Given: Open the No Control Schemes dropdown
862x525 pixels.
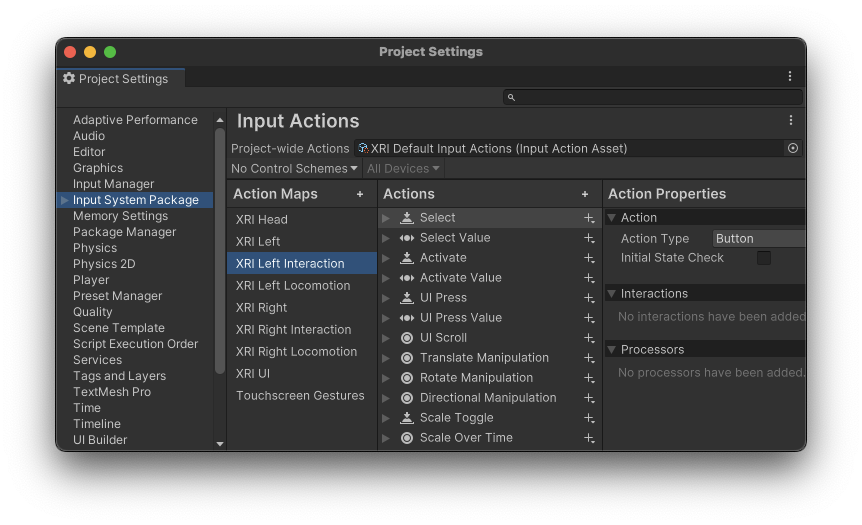Looking at the screenshot, I should point(294,169).
